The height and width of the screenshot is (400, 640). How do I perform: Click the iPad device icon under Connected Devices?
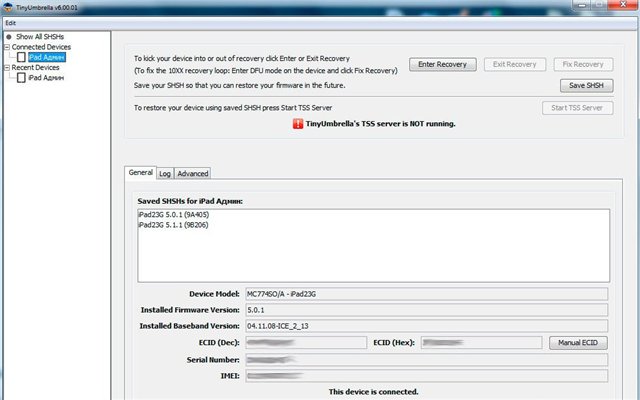coord(21,57)
